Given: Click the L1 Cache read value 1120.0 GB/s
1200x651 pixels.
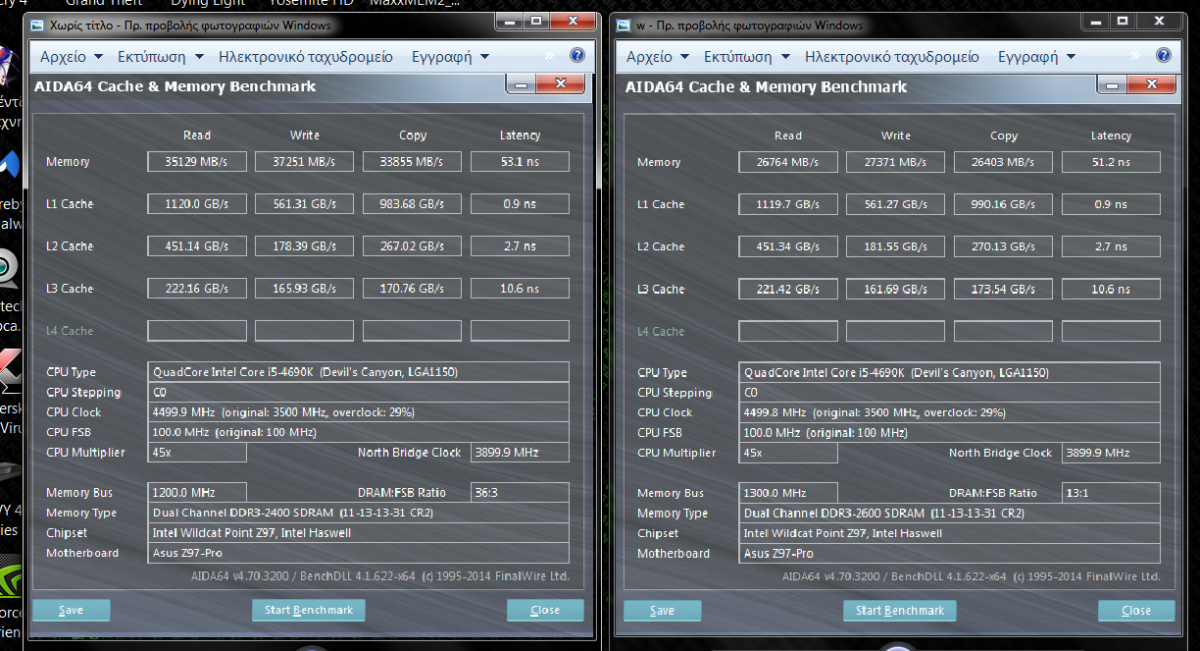Looking at the screenshot, I should click(x=196, y=204).
